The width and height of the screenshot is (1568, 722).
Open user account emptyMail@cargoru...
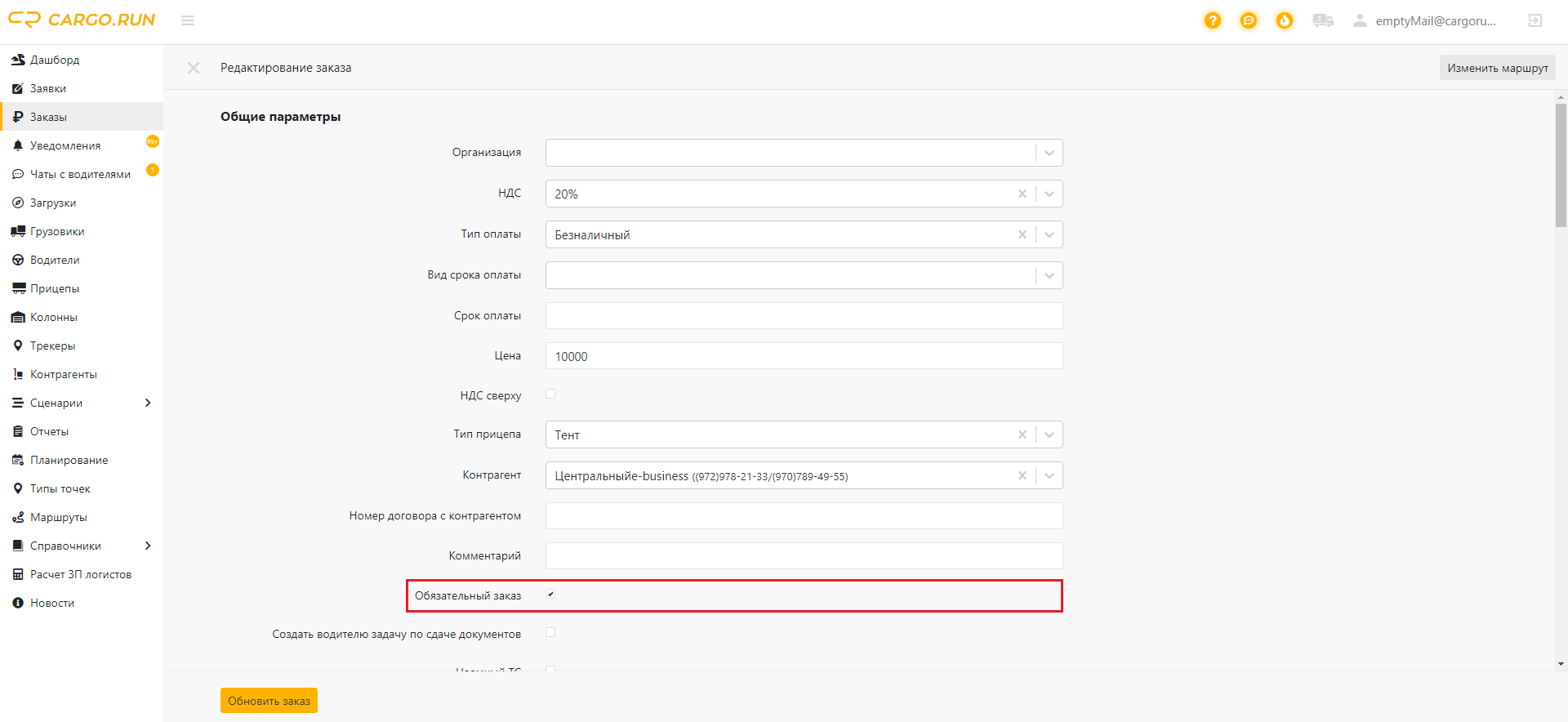pyautogui.click(x=1425, y=20)
